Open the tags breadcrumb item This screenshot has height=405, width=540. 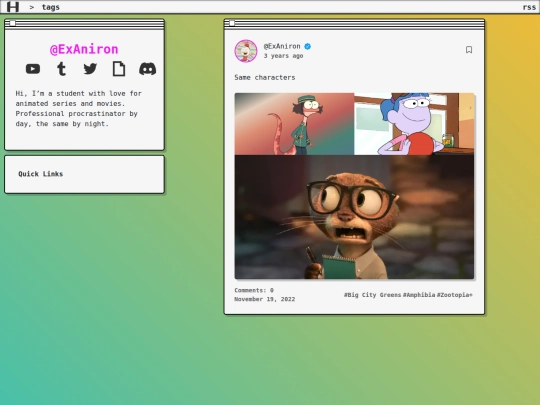pos(51,7)
